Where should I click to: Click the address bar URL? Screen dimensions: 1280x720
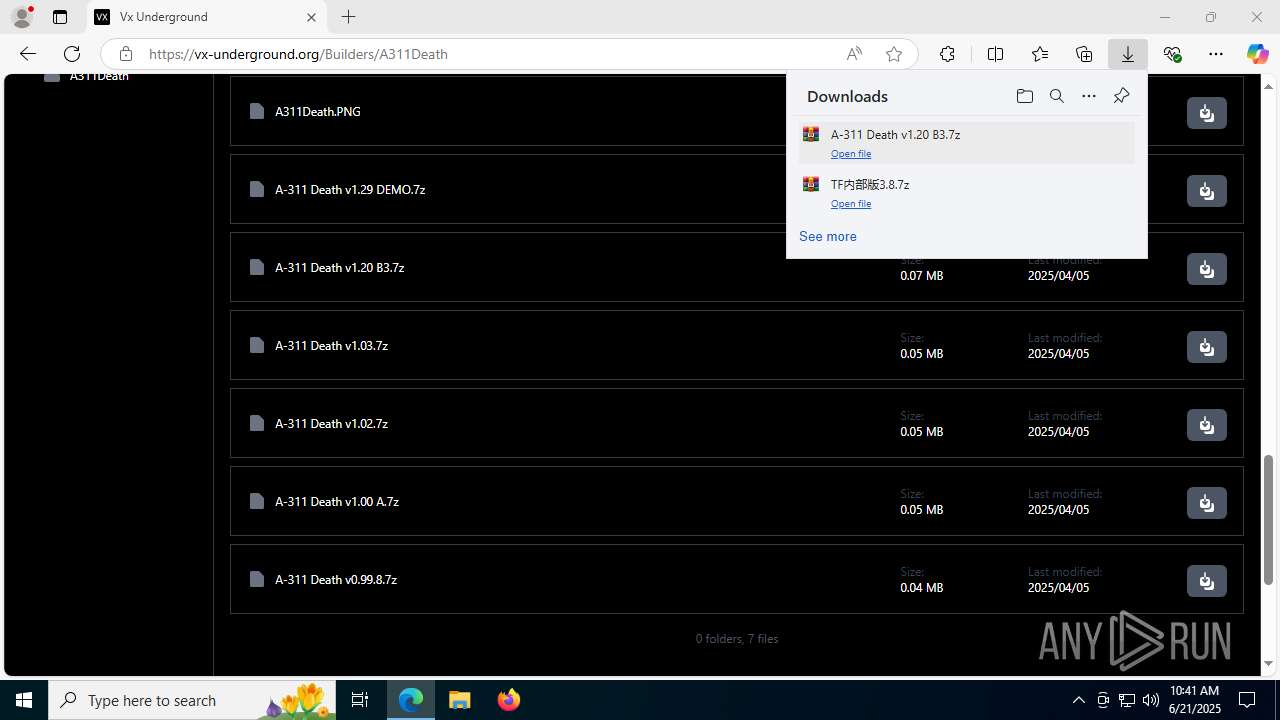pyautogui.click(x=298, y=54)
